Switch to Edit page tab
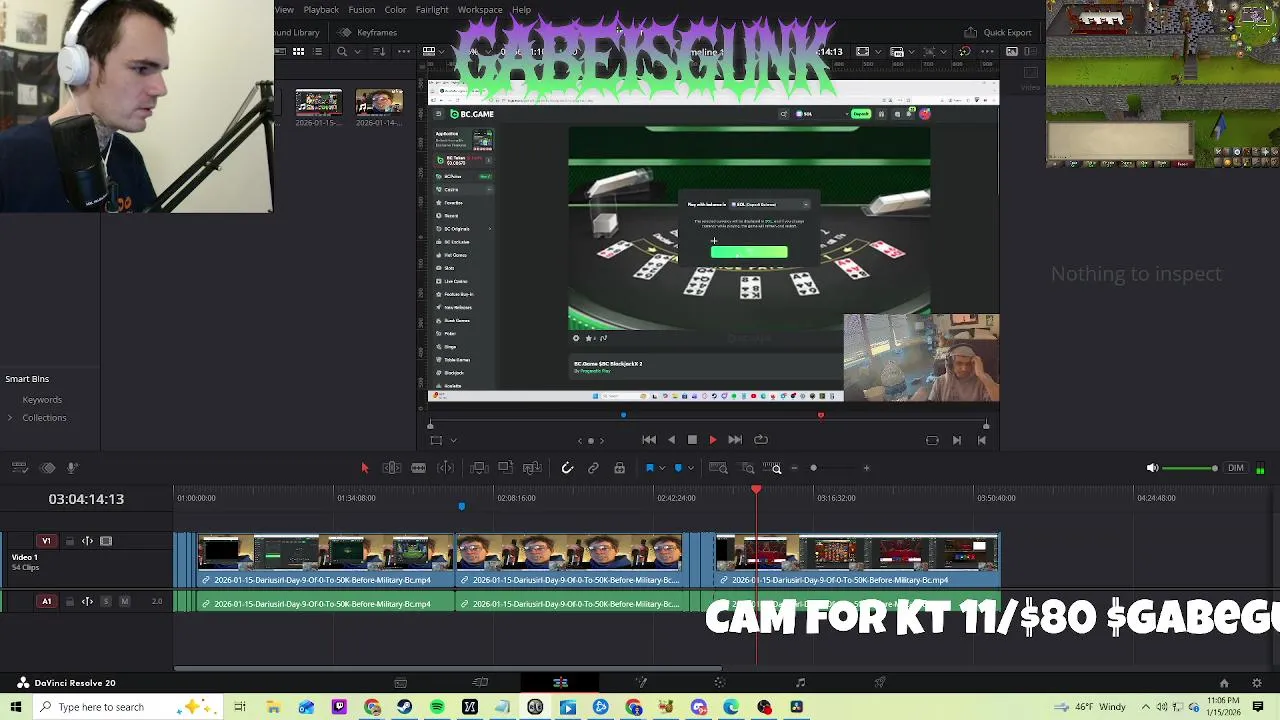The height and width of the screenshot is (720, 1280). click(560, 683)
